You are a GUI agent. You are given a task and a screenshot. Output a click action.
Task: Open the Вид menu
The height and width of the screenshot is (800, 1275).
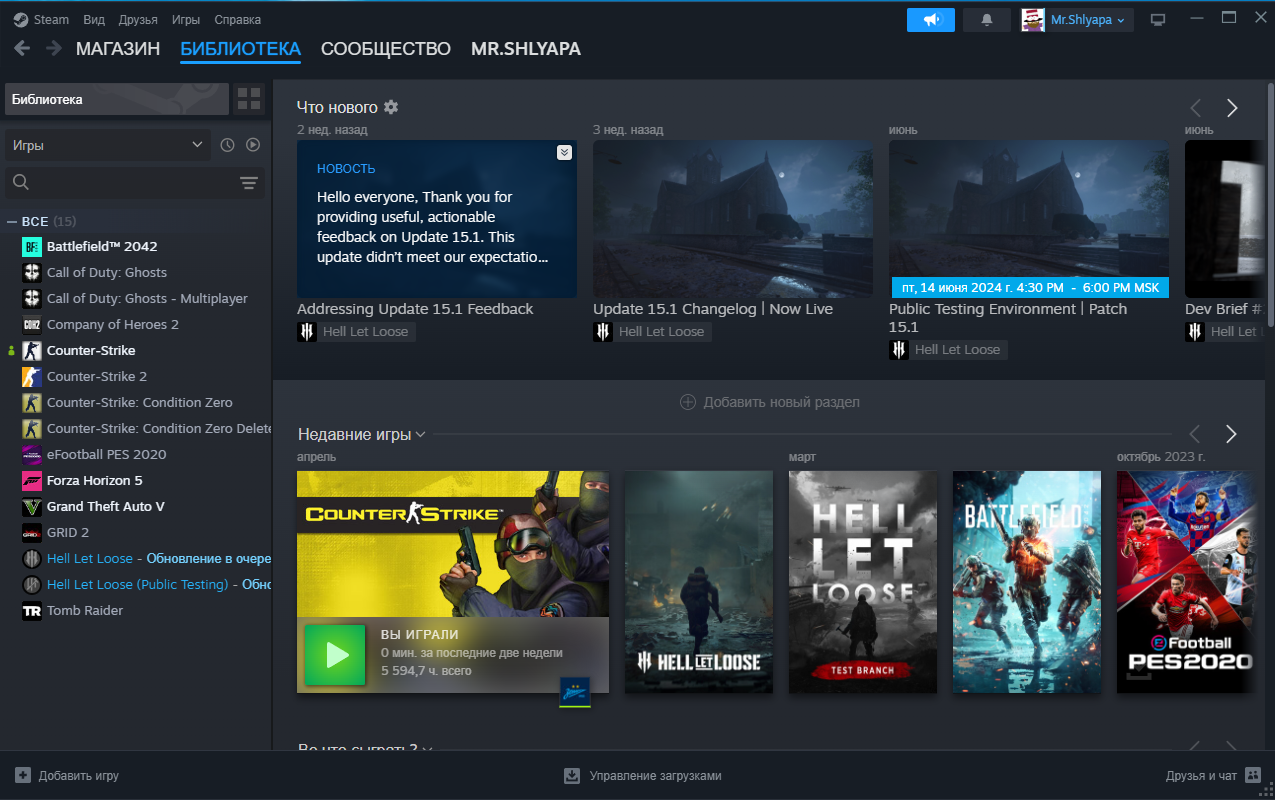(x=94, y=20)
